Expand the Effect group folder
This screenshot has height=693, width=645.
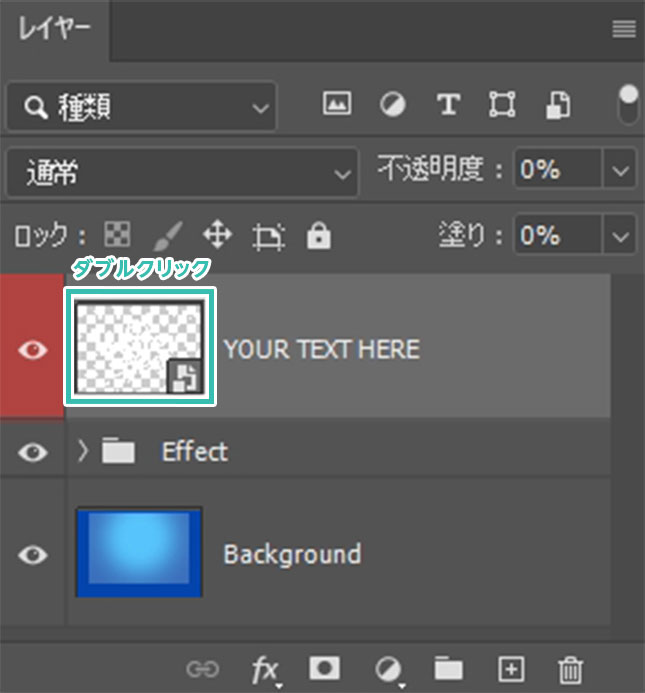[x=84, y=452]
